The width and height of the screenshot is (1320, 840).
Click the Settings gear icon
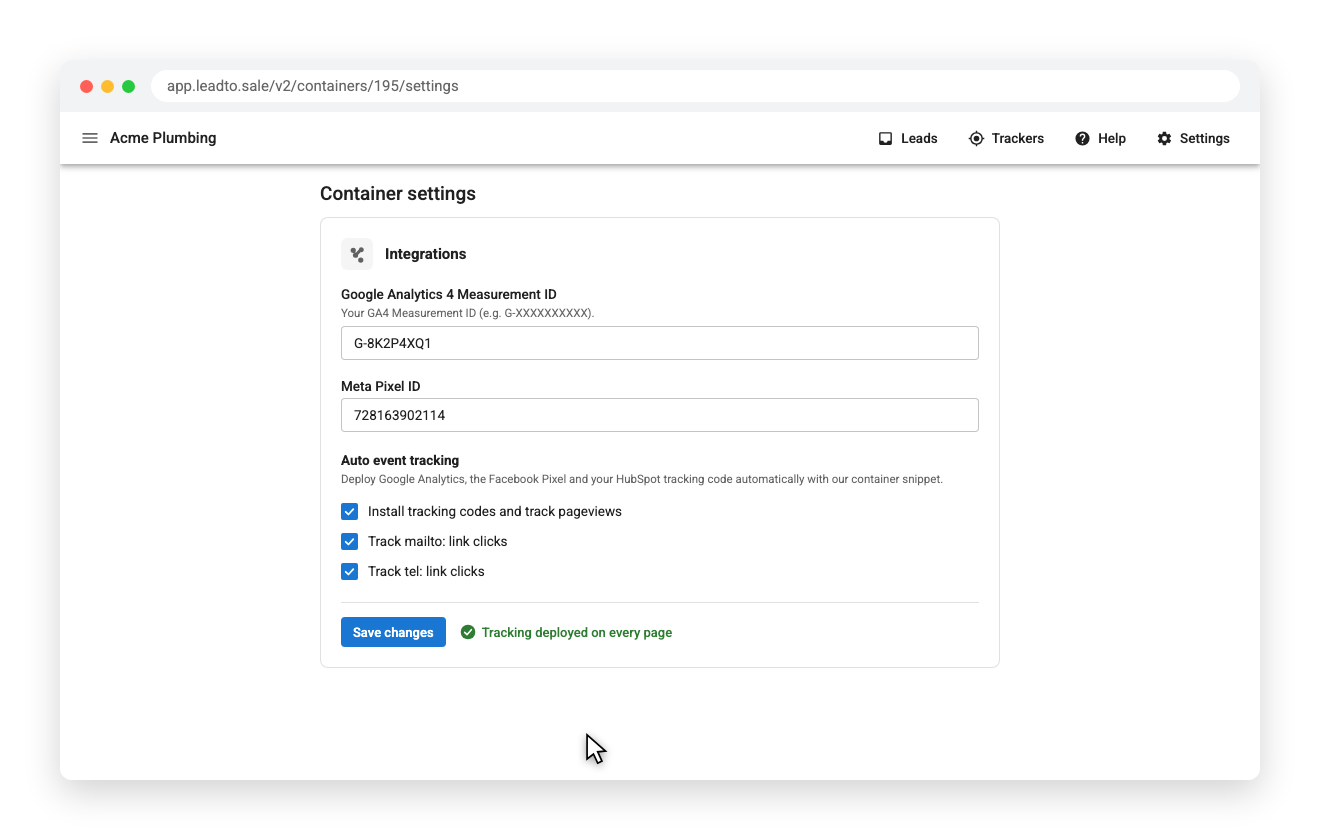pos(1164,139)
